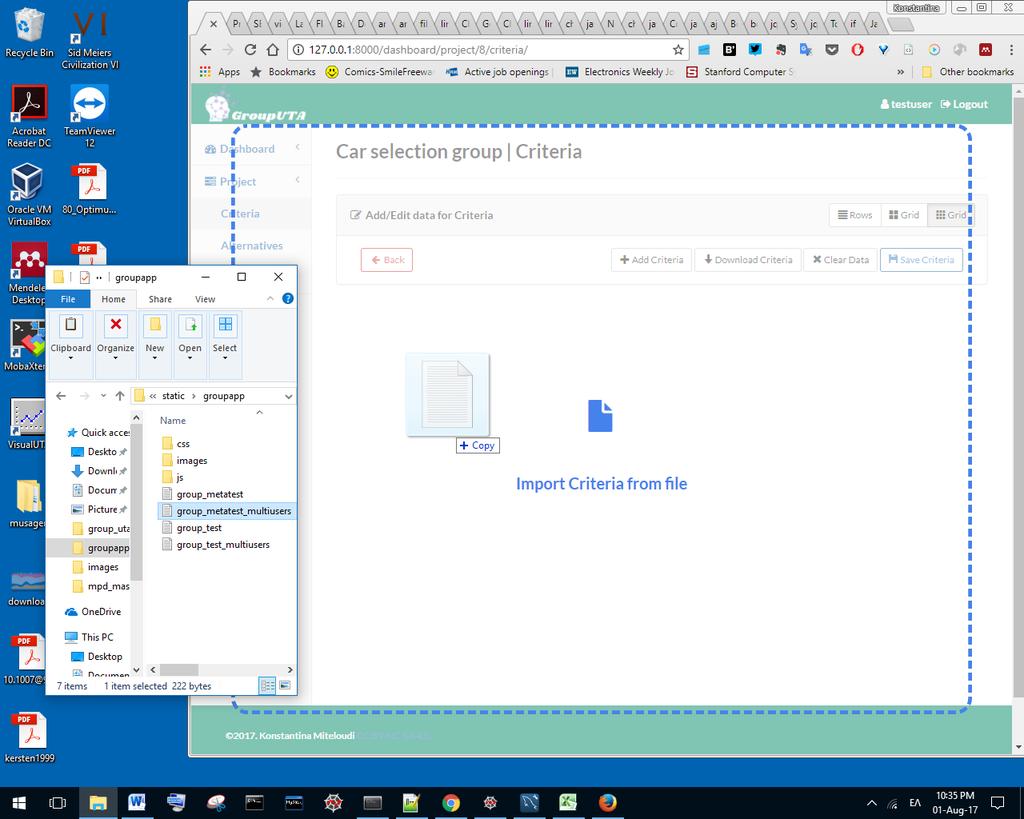Switch to Google Chrome on the taskbar
Viewport: 1024px width, 819px height.
[x=451, y=803]
